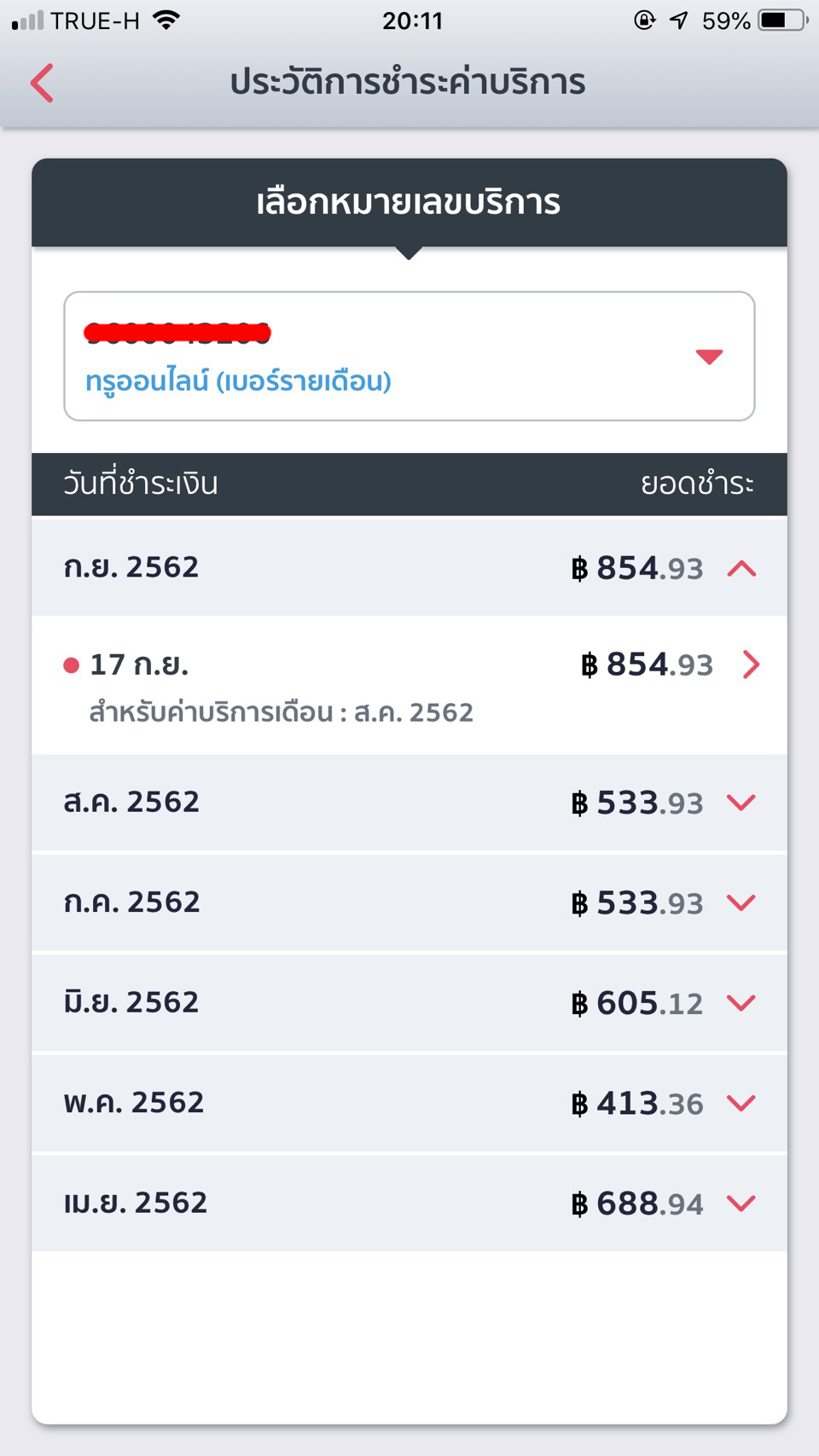Expand the ก.ค. 2562 payment row
This screenshot has width=819, height=1456.
point(409,902)
